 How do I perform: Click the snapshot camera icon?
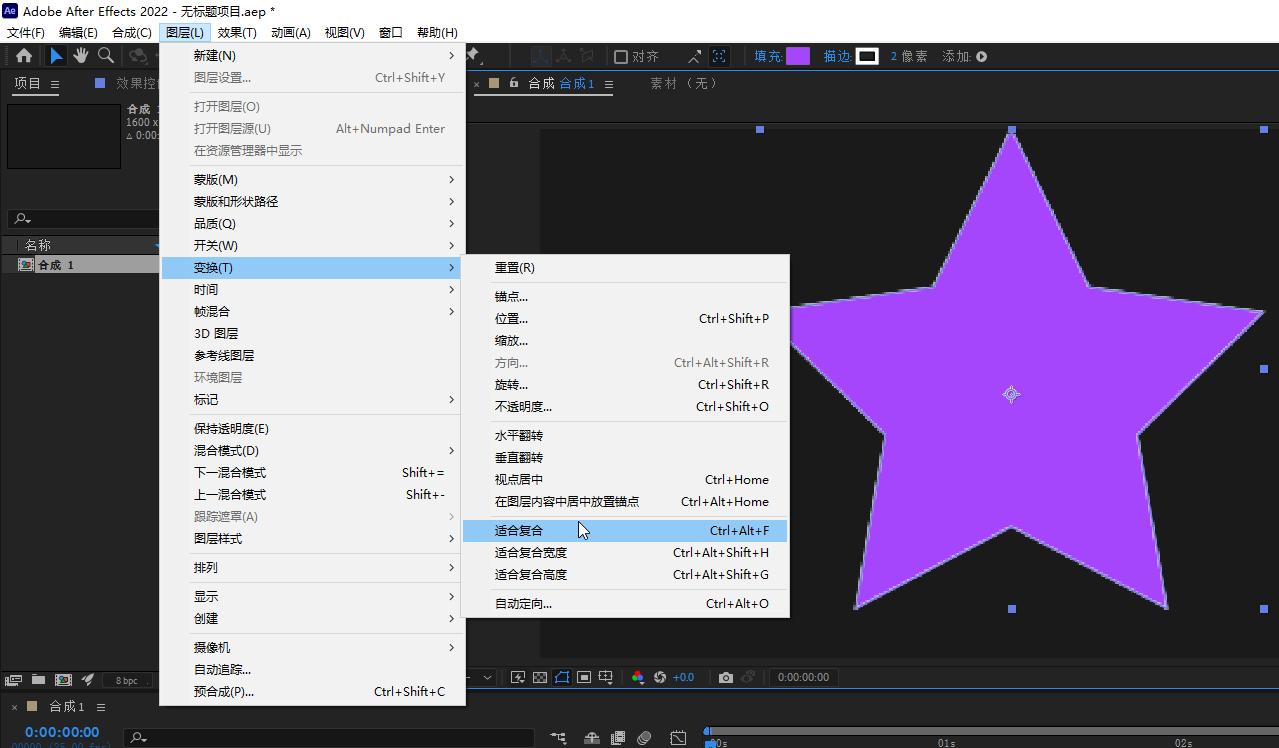[726, 677]
